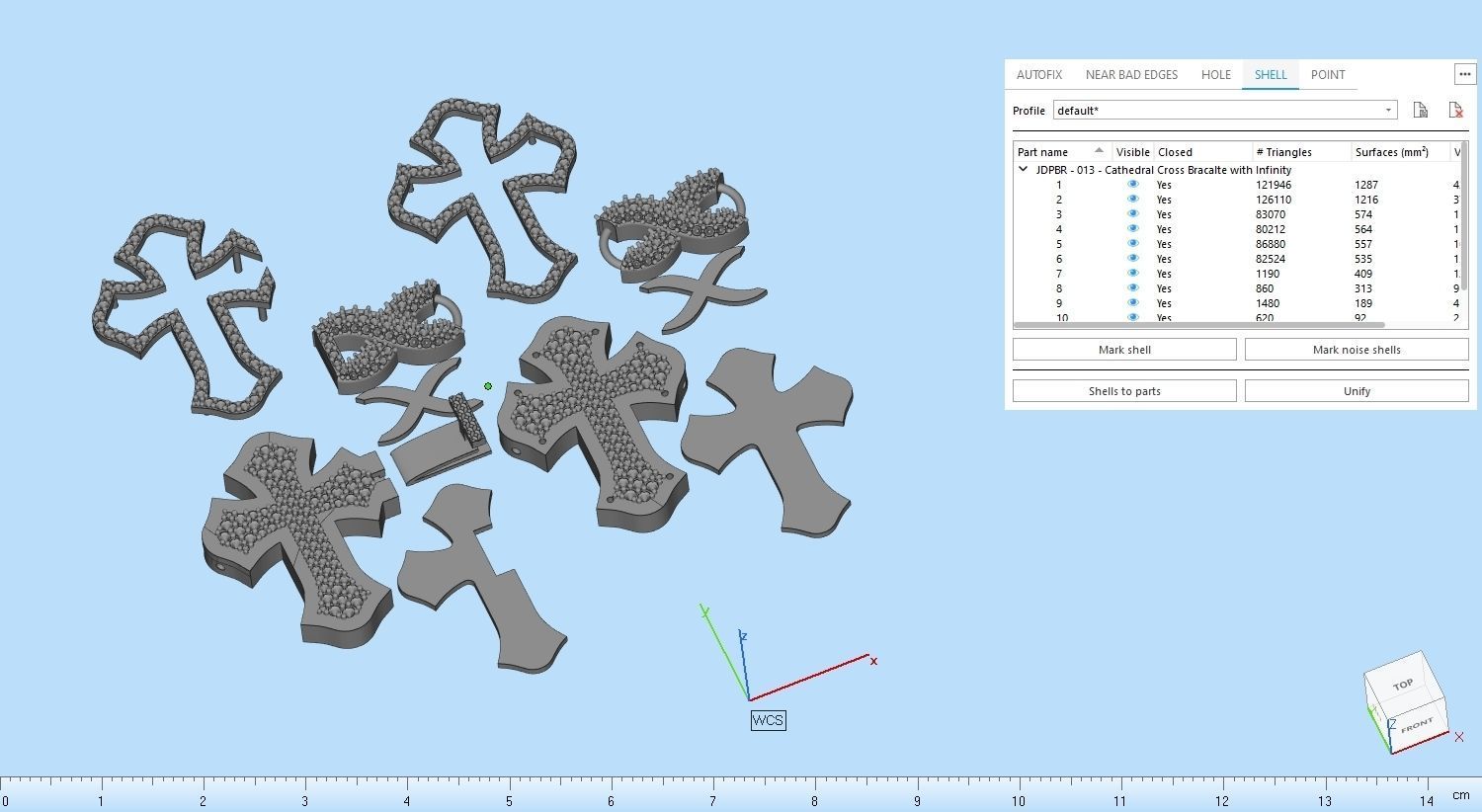Click triangle count 1480
This screenshot has height=812, width=1482.
pyautogui.click(x=1268, y=303)
